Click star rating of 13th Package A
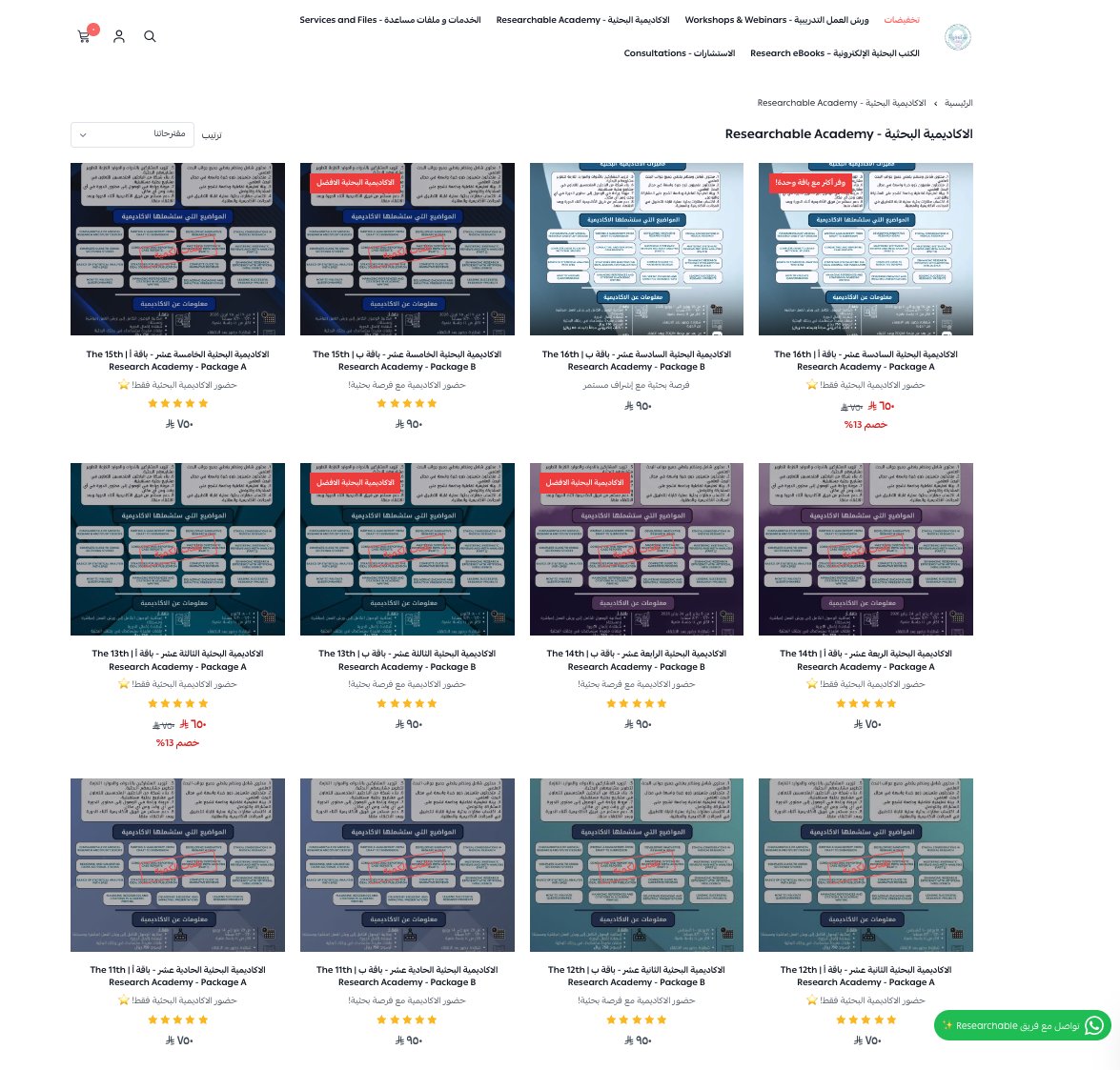This screenshot has height=1070, width=1120. (x=178, y=703)
